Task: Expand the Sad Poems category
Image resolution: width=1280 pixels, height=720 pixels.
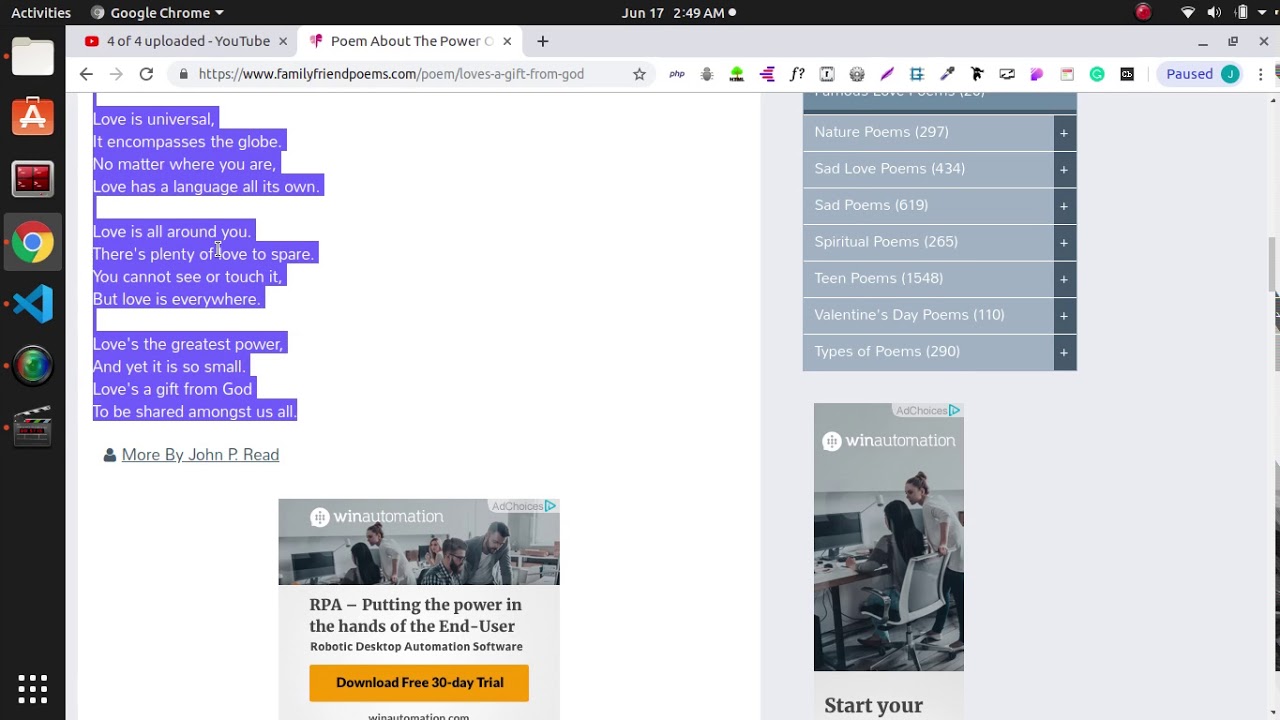Action: (x=1064, y=205)
